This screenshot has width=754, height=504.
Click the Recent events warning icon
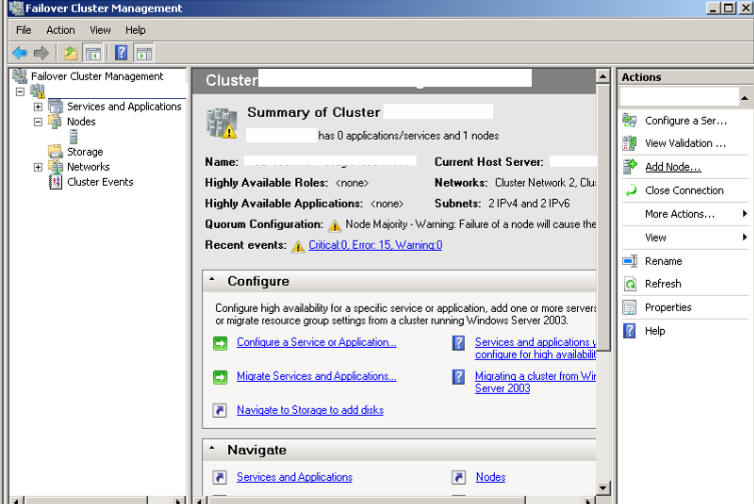coord(298,246)
